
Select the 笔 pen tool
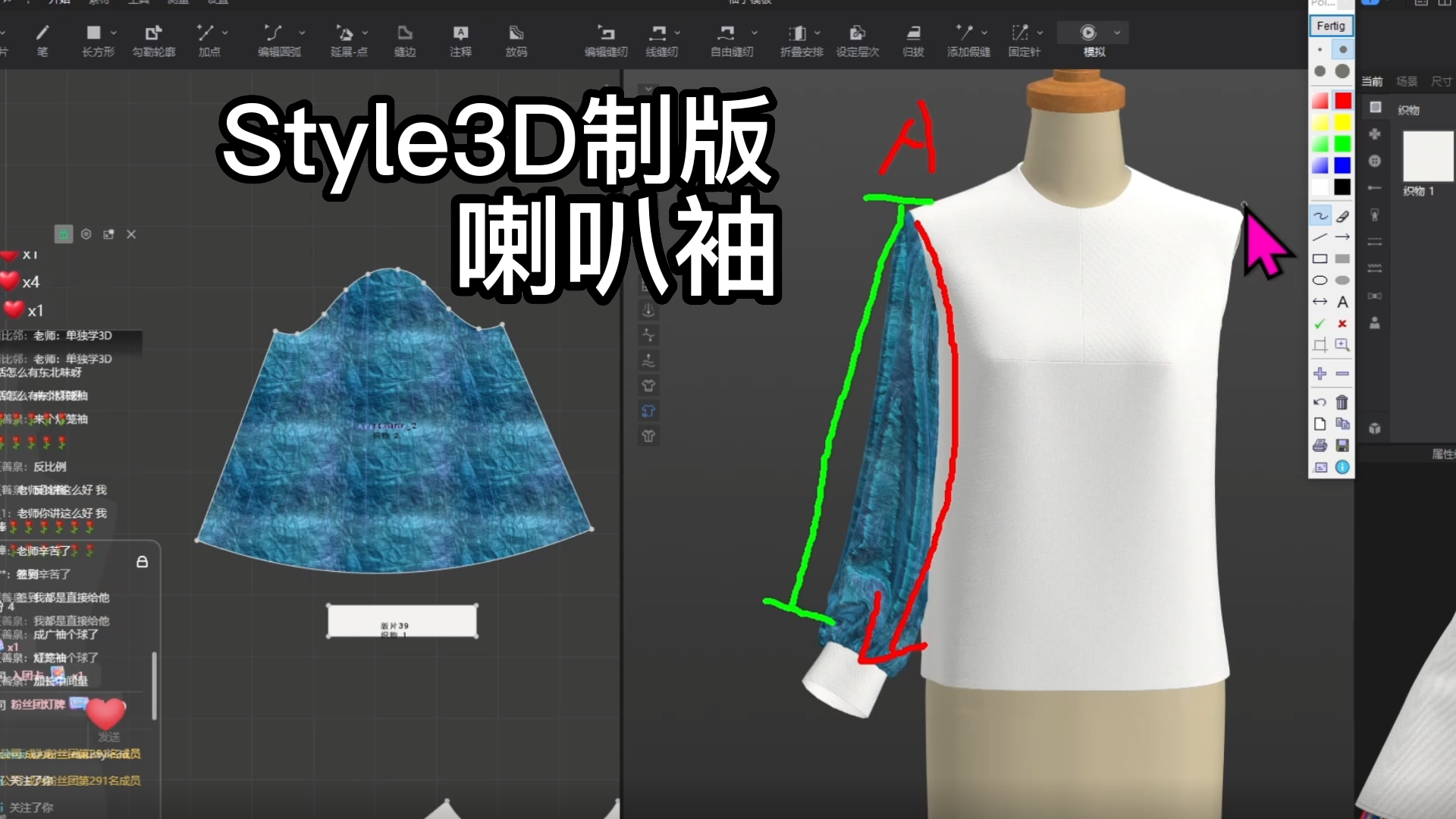(42, 40)
